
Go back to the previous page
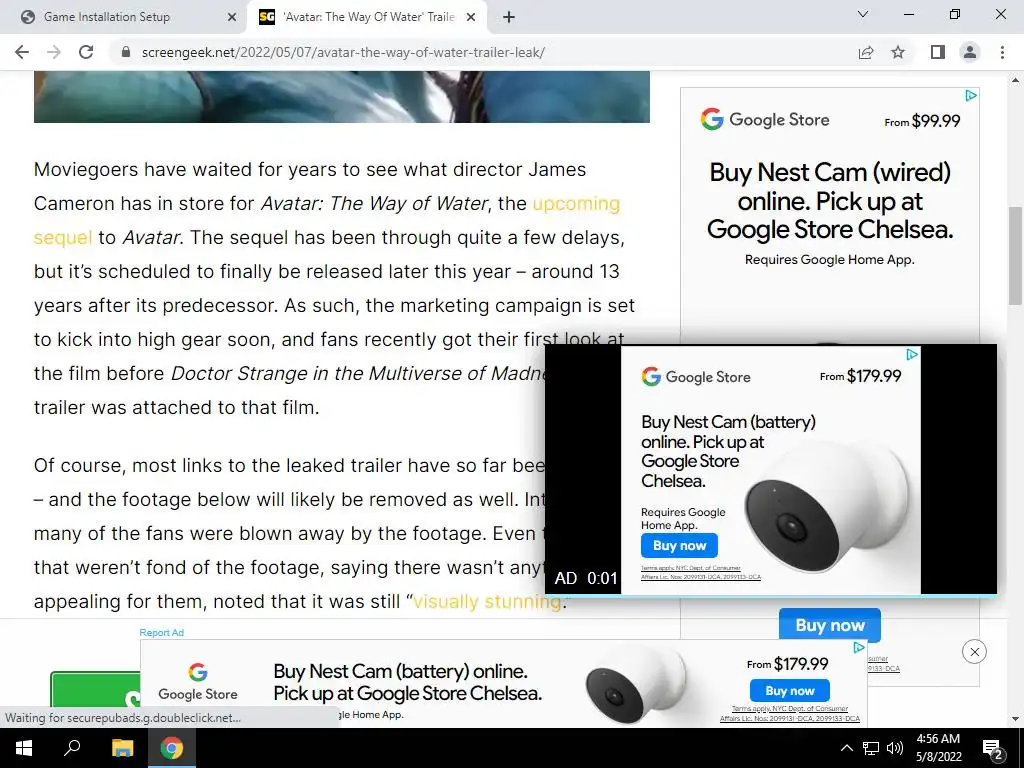pyautogui.click(x=22, y=52)
